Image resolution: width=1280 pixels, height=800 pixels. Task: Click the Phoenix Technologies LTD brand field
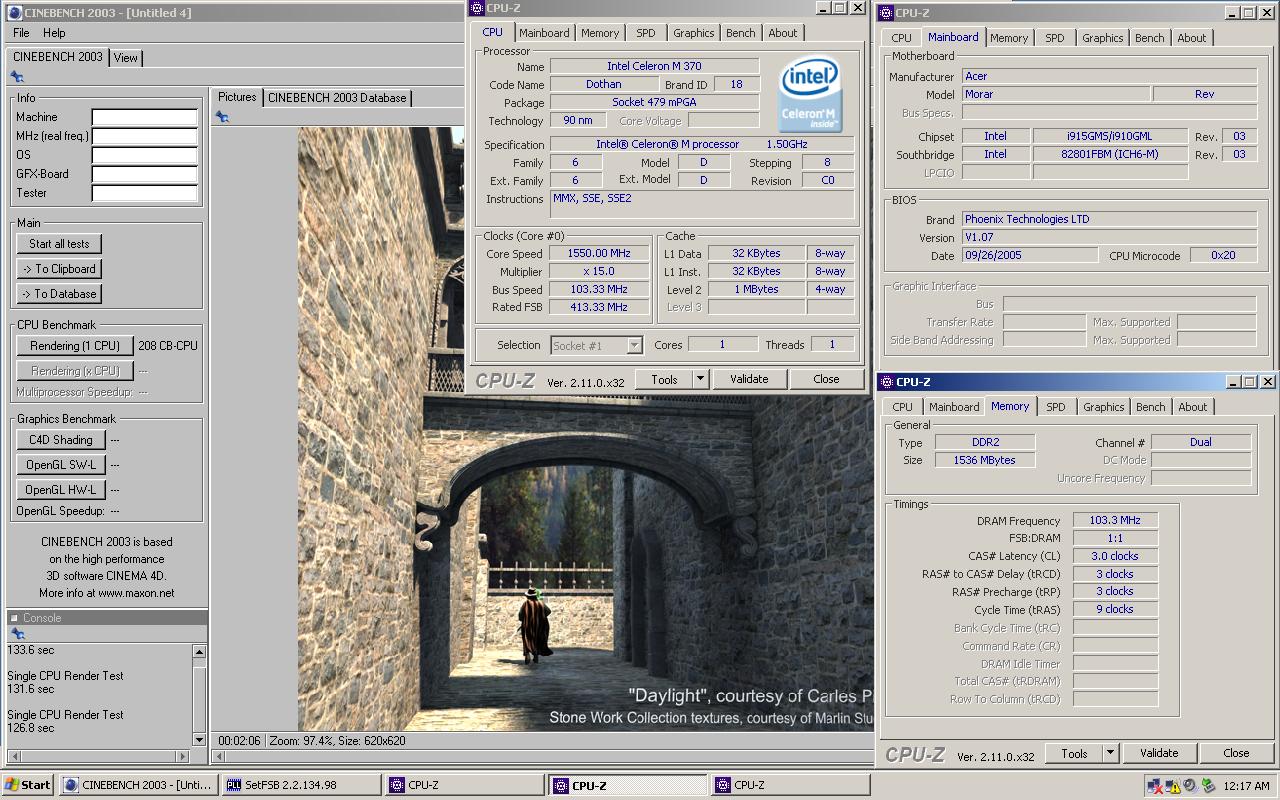(1109, 219)
